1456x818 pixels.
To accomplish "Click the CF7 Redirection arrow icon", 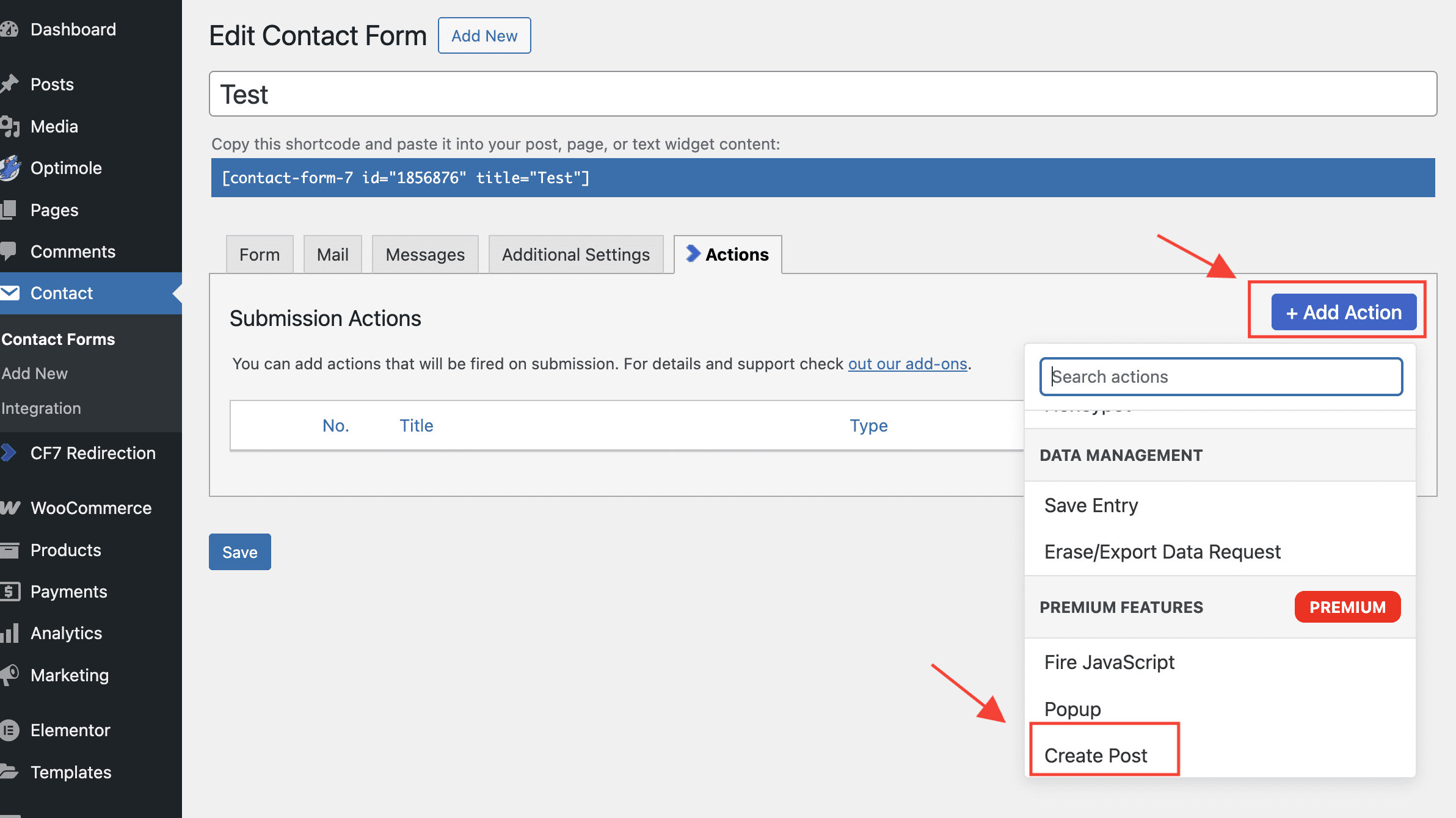I will (x=9, y=452).
